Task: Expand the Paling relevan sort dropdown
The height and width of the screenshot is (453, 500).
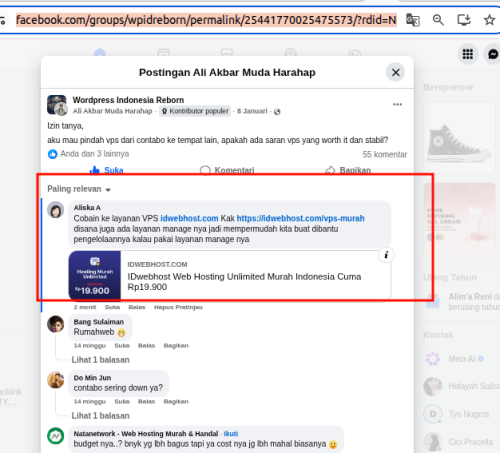Action: click(x=79, y=189)
